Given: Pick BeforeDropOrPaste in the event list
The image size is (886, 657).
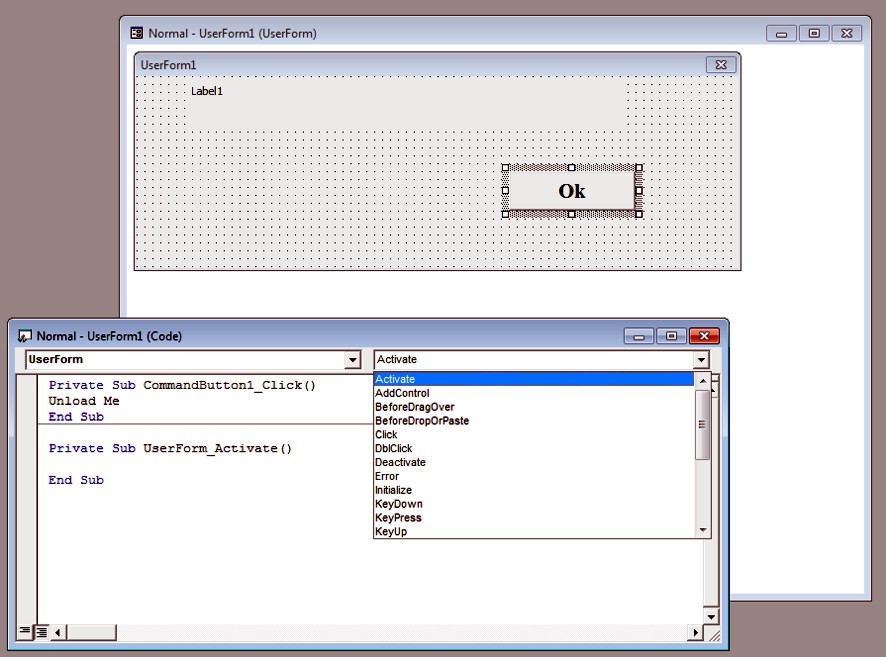Looking at the screenshot, I should 533,421.
